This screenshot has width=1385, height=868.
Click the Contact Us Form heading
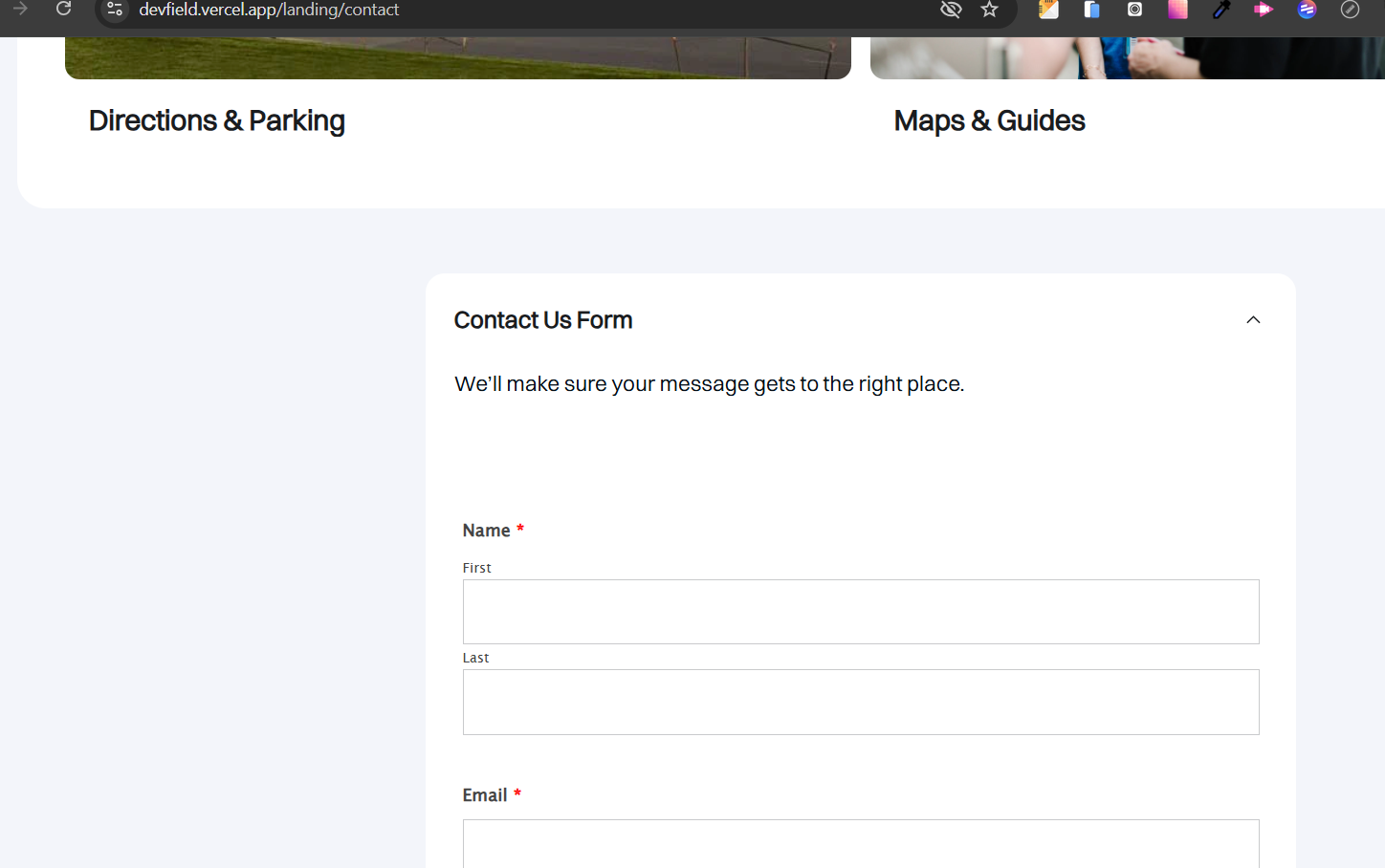click(543, 320)
